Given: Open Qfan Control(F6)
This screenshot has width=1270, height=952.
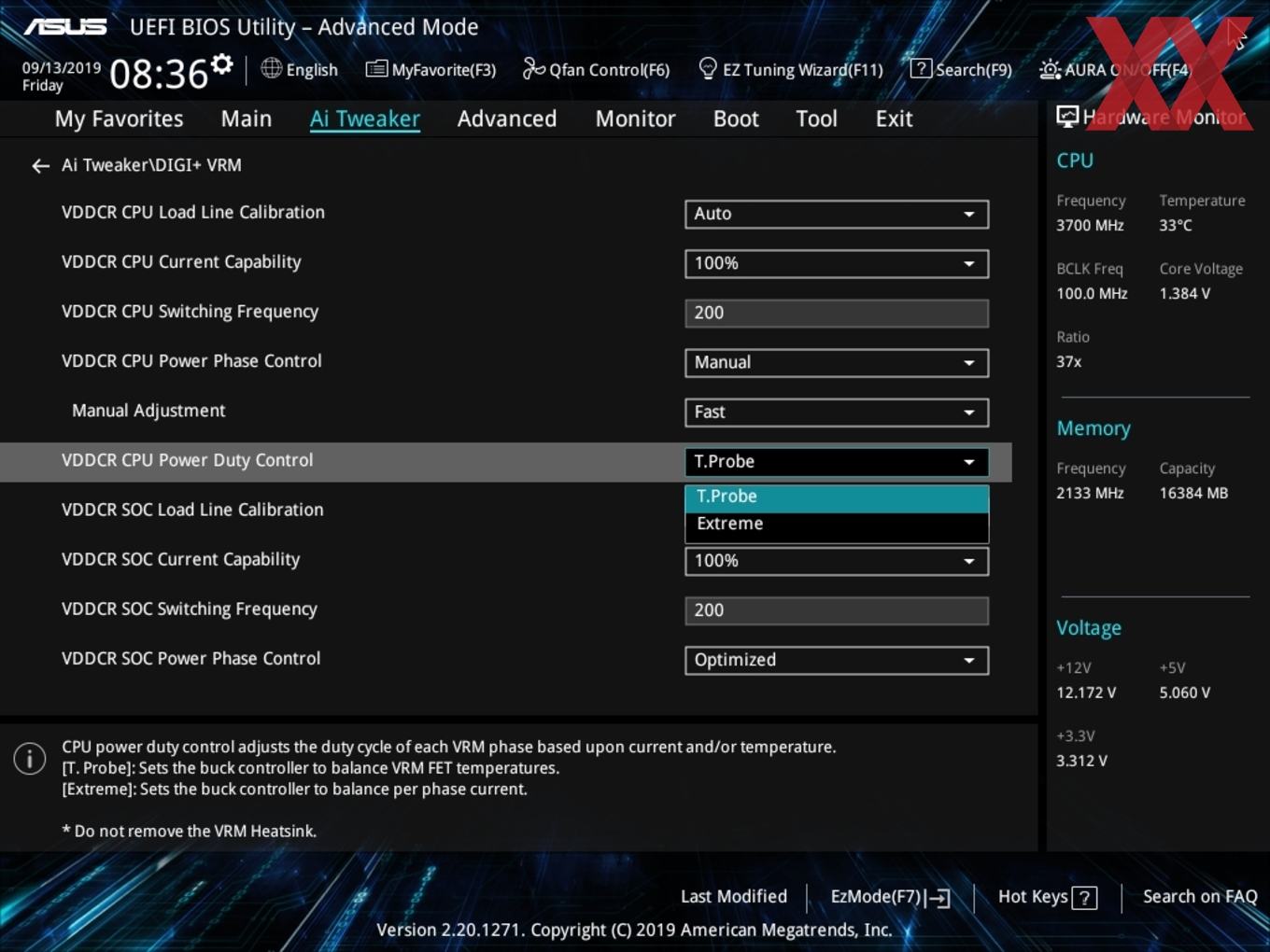Looking at the screenshot, I should tap(596, 70).
